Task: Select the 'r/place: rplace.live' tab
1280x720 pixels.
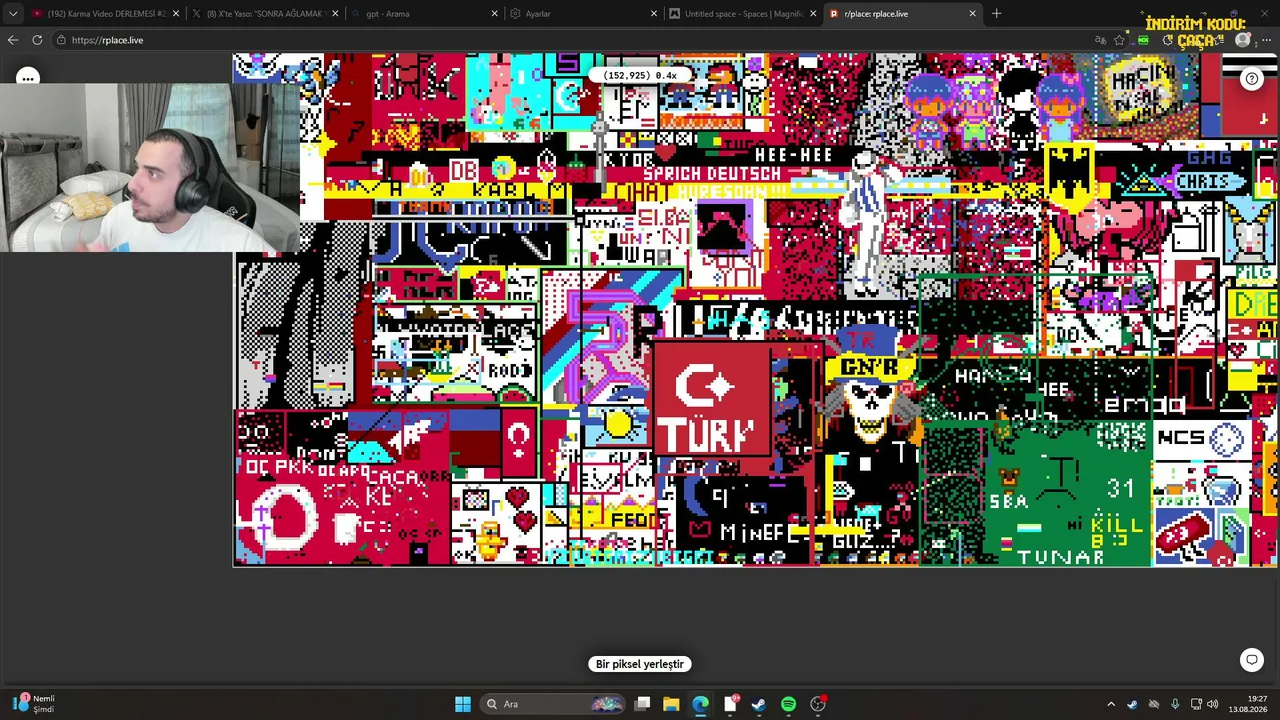Action: (x=902, y=14)
